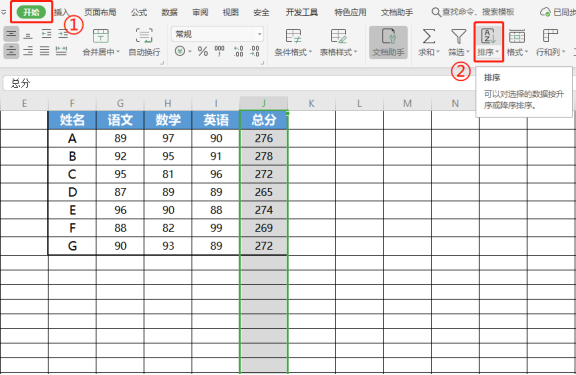
Task: Open the 开发工具 tab
Action: coord(302,12)
